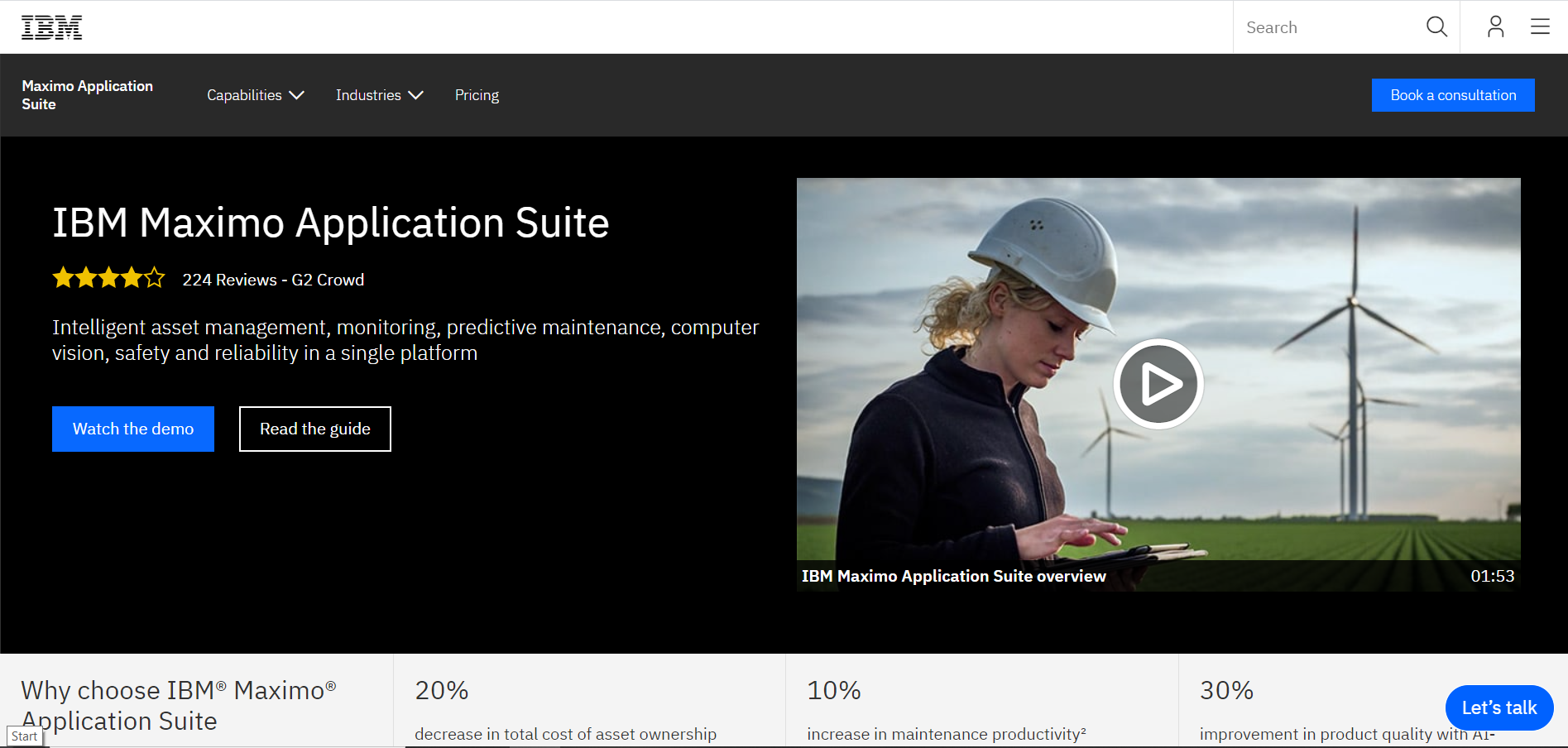Click Read the guide button
The image size is (1568, 748).
pyautogui.click(x=315, y=429)
